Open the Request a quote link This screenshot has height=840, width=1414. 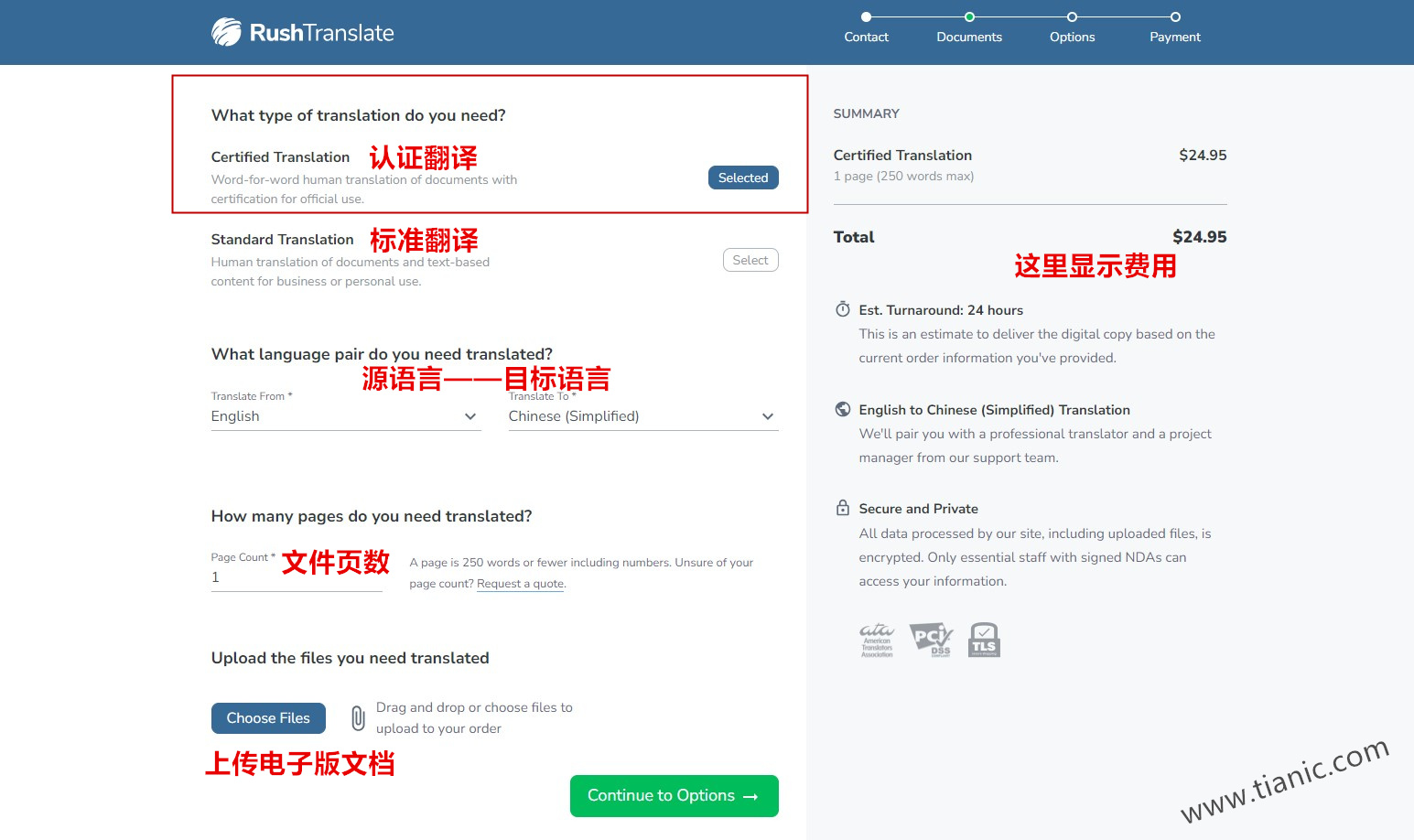[520, 584]
